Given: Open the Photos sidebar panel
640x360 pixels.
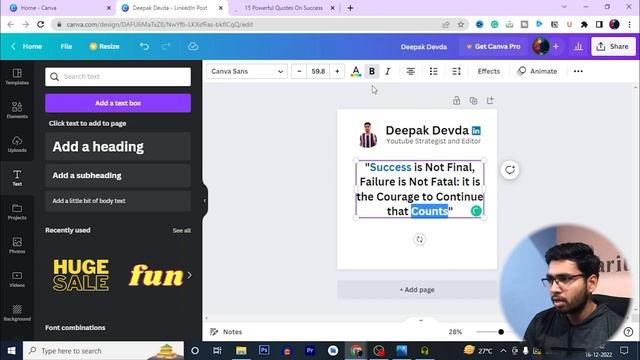Looking at the screenshot, I should pos(17,245).
